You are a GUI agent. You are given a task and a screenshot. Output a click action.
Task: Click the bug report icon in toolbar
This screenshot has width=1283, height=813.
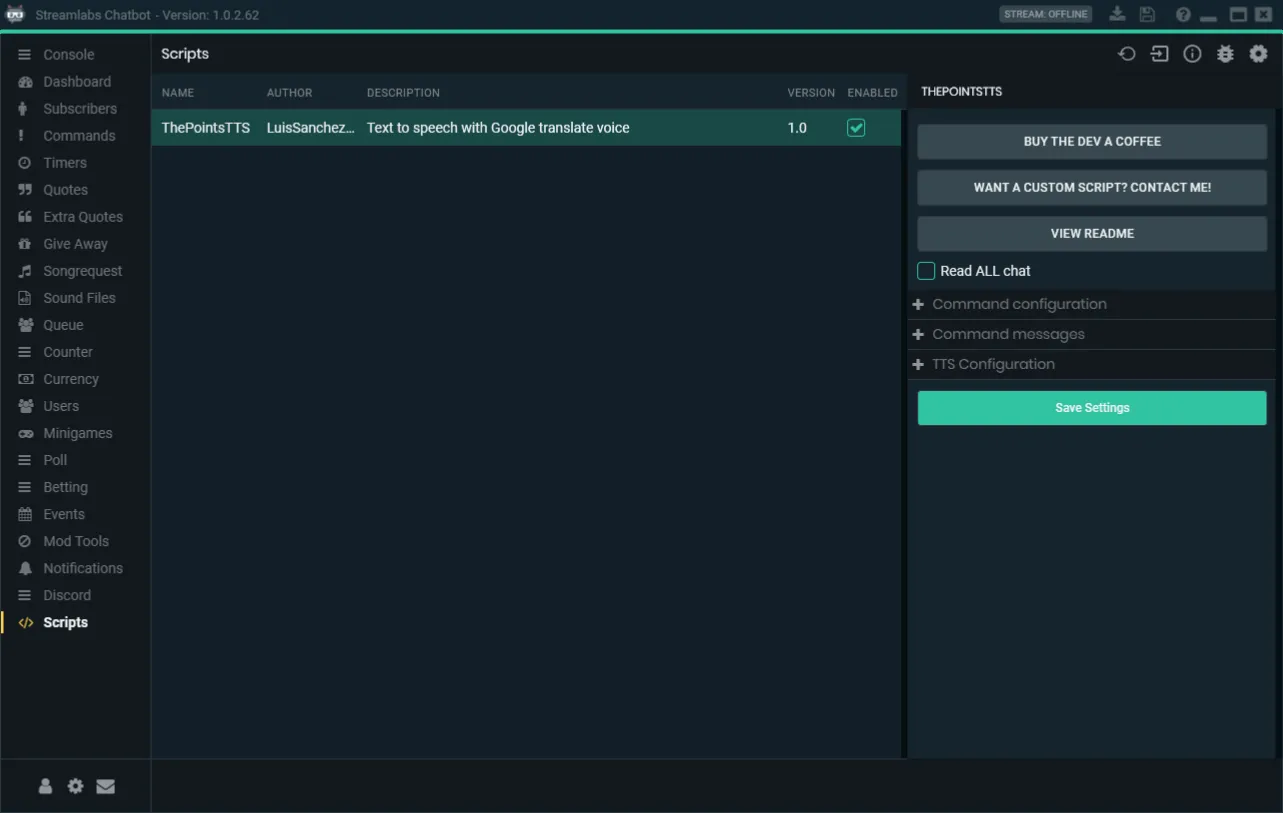pos(1225,54)
